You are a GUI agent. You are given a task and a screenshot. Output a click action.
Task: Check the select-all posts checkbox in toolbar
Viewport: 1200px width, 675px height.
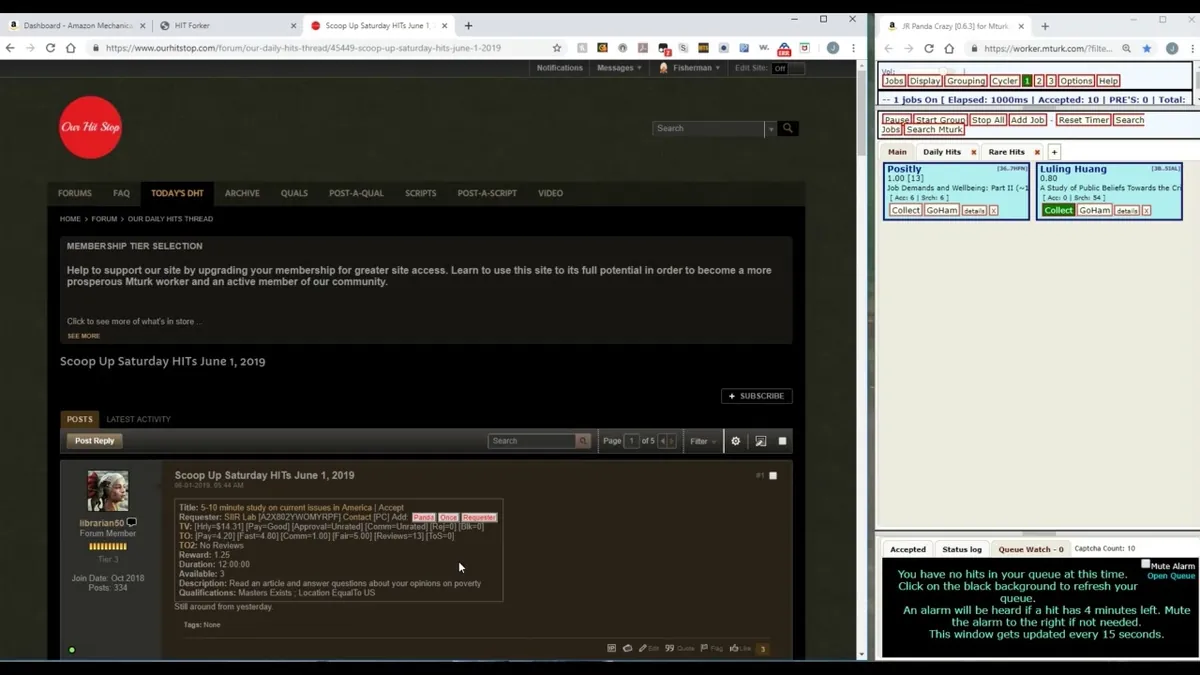[782, 441]
